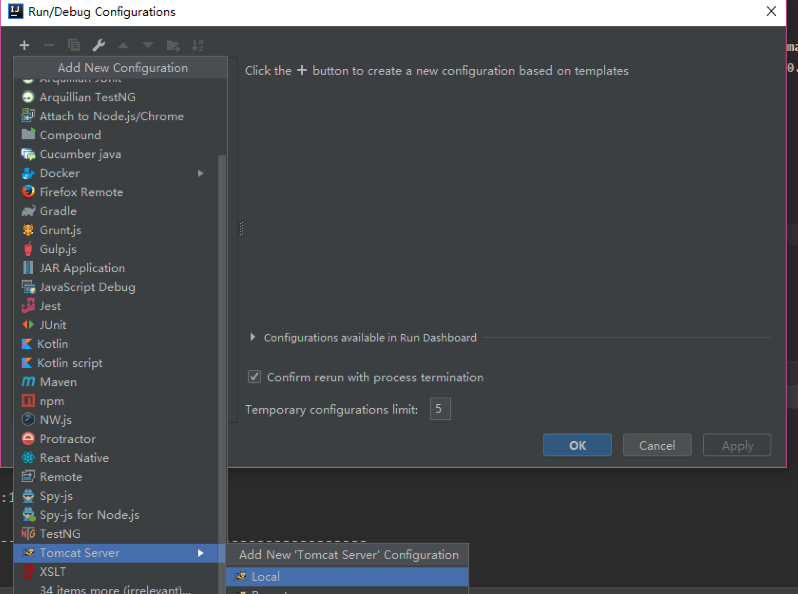Viewport: 798px width, 594px height.
Task: Expand Configurations available in Run Dashboard
Action: pos(253,337)
